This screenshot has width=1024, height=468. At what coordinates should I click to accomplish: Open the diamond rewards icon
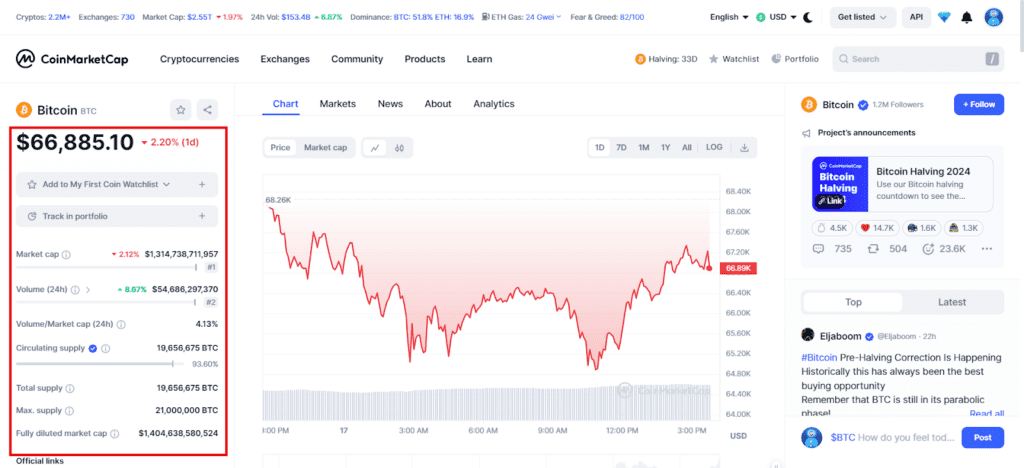pos(944,18)
